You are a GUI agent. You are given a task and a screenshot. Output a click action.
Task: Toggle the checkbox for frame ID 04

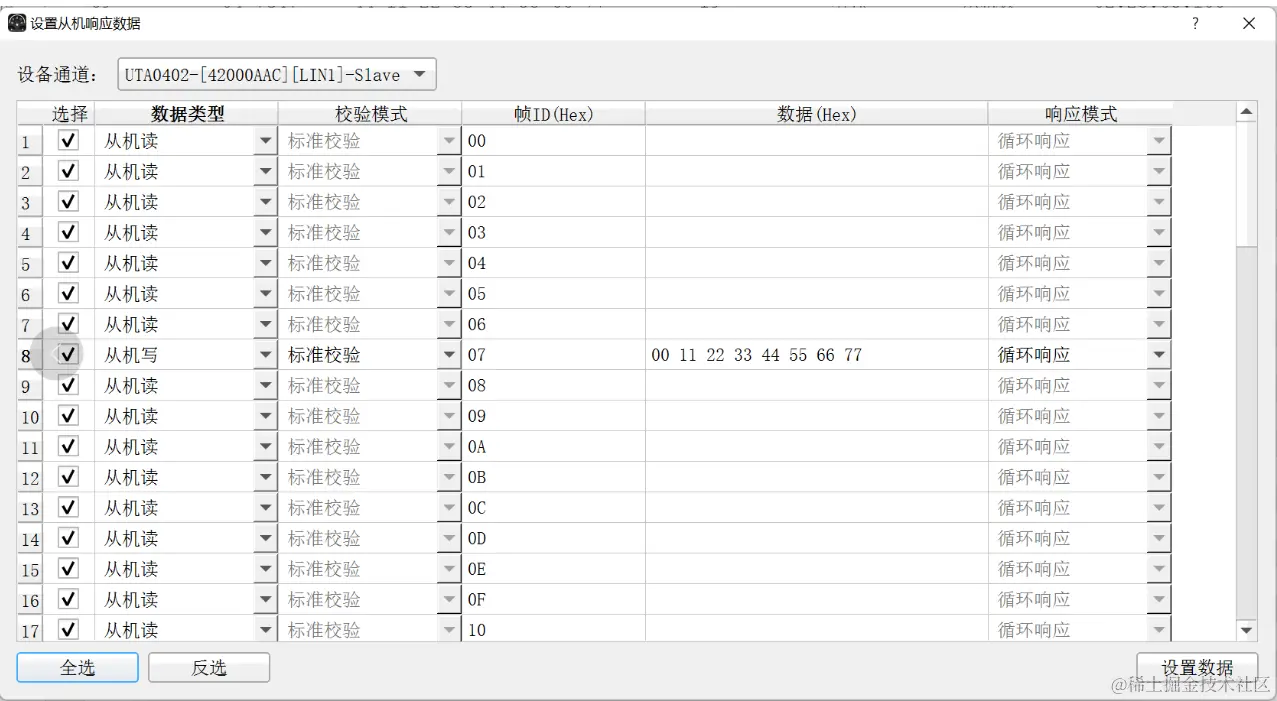(69, 263)
